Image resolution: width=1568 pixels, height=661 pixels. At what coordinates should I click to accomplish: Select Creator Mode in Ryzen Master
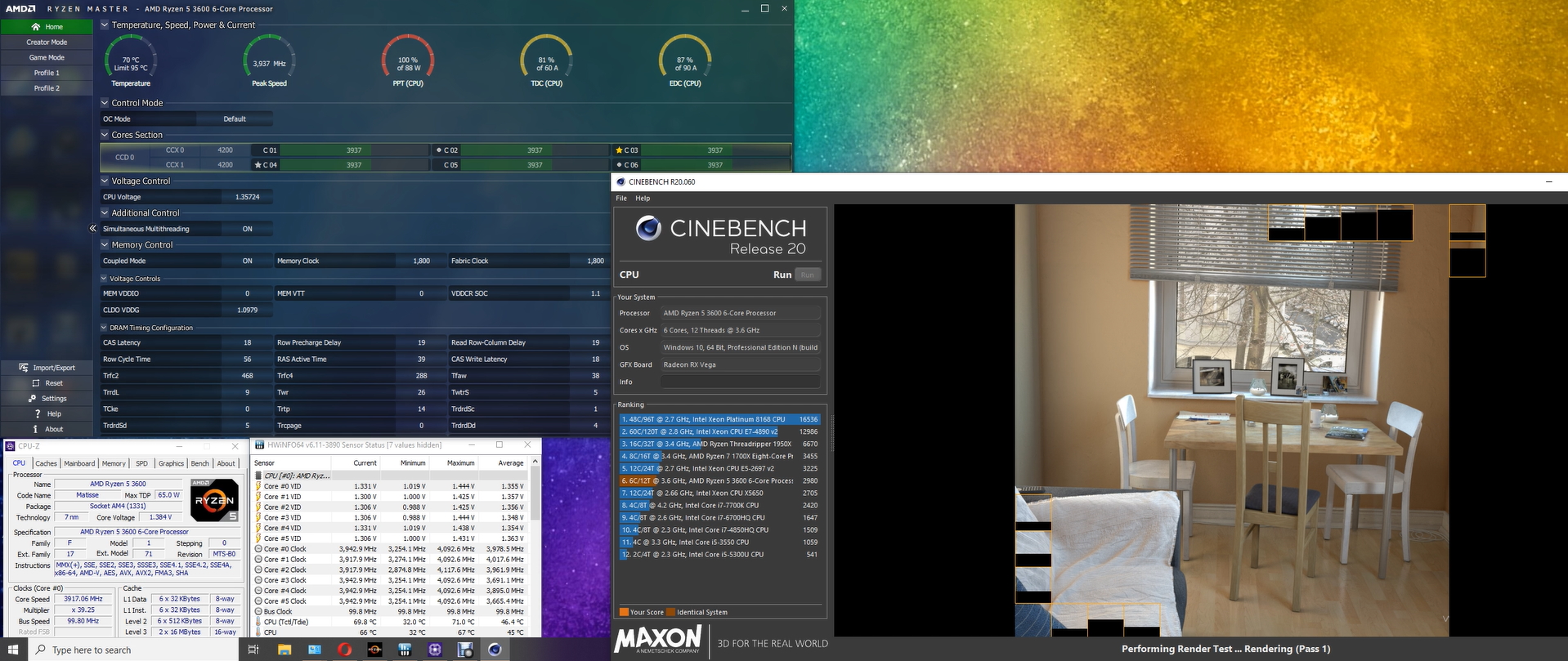pyautogui.click(x=47, y=42)
